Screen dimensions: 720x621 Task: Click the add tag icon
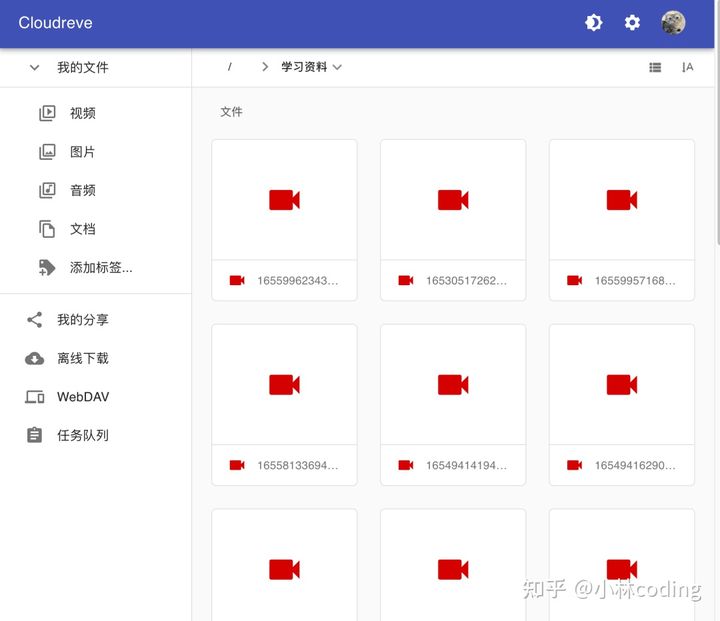pyautogui.click(x=47, y=267)
